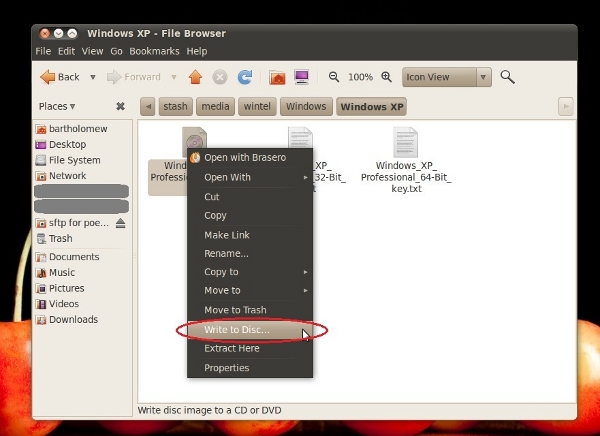Select the Windows XP path button
This screenshot has width=600, height=436.
[x=372, y=106]
